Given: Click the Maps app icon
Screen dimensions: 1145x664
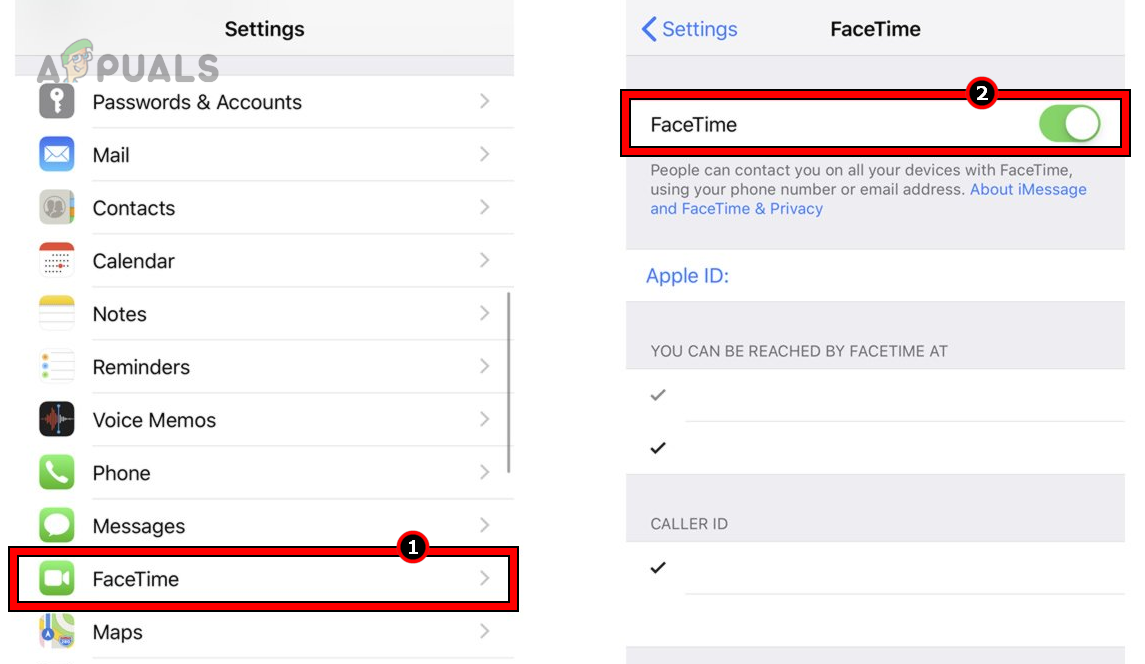Looking at the screenshot, I should click(56, 631).
